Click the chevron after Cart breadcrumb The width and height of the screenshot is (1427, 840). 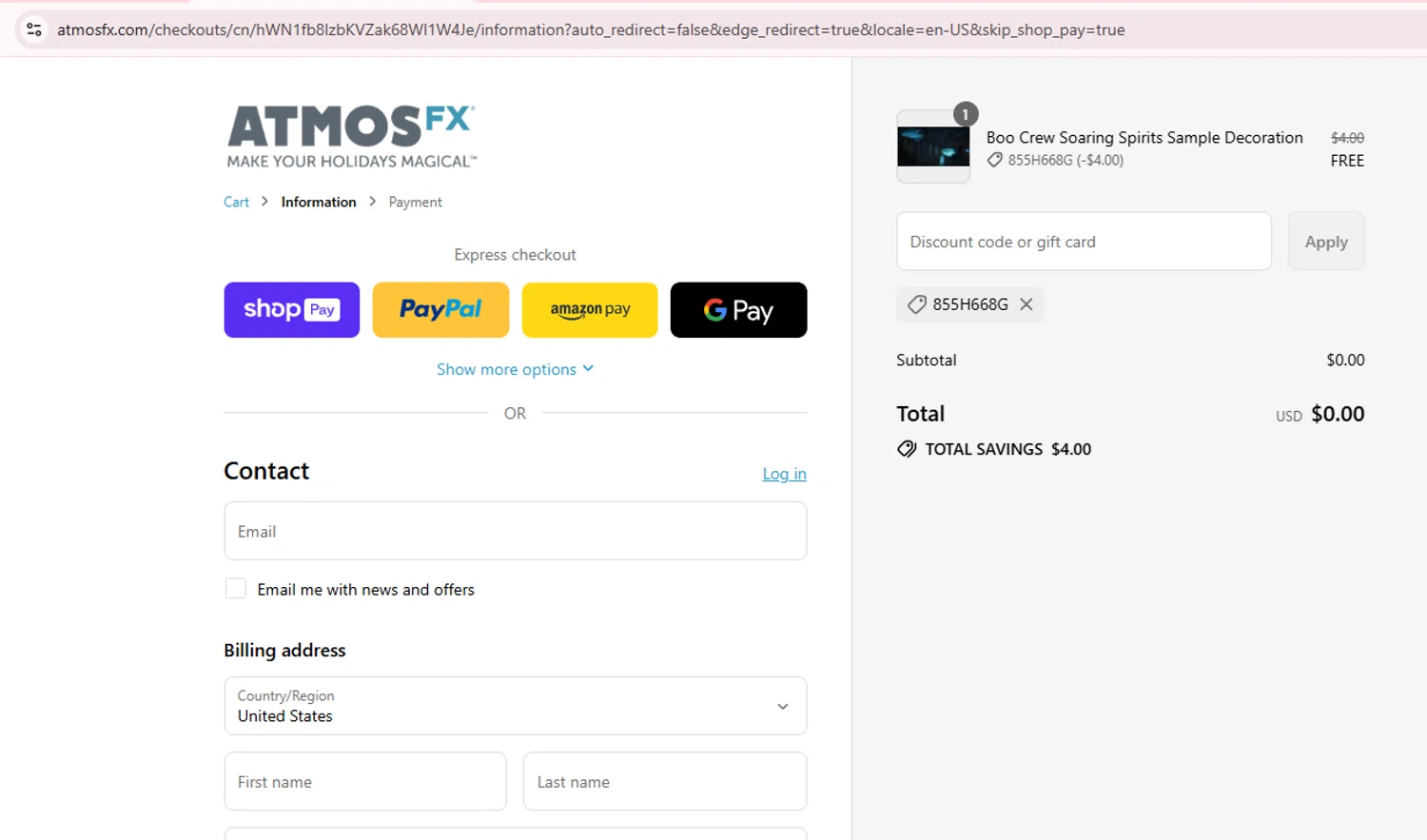tap(265, 202)
